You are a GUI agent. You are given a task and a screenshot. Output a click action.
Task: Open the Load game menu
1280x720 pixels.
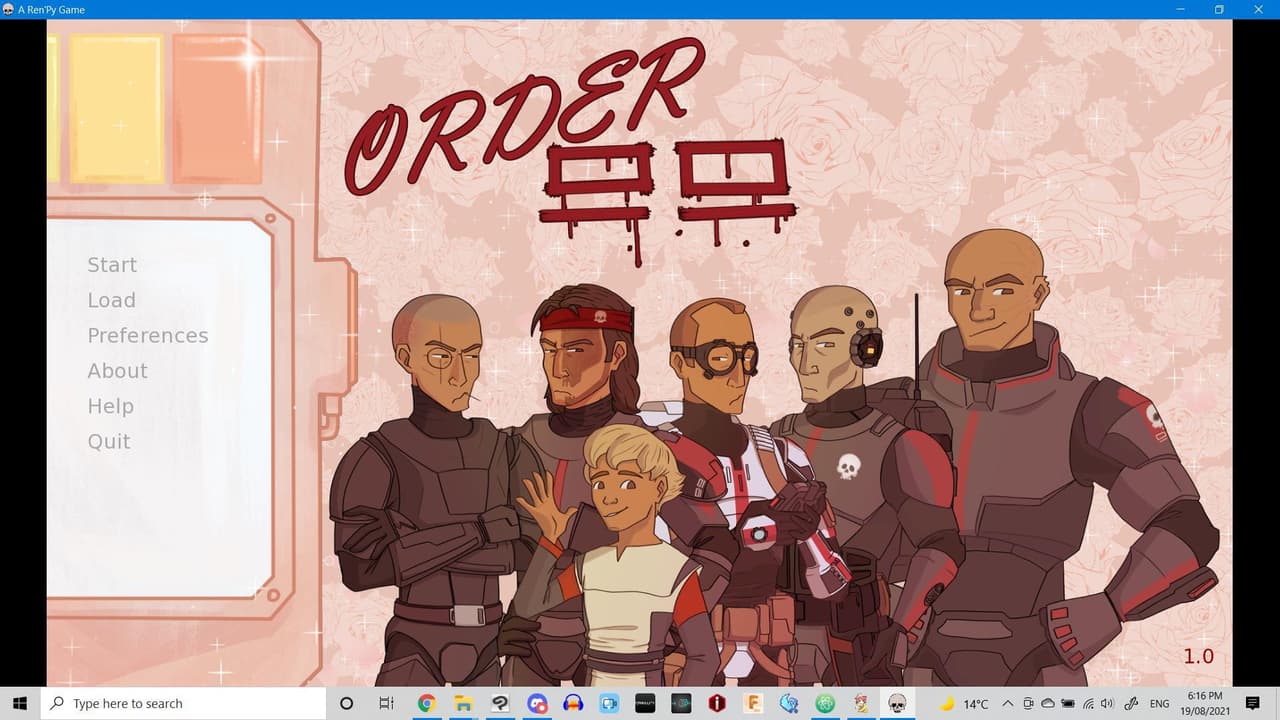coord(111,300)
